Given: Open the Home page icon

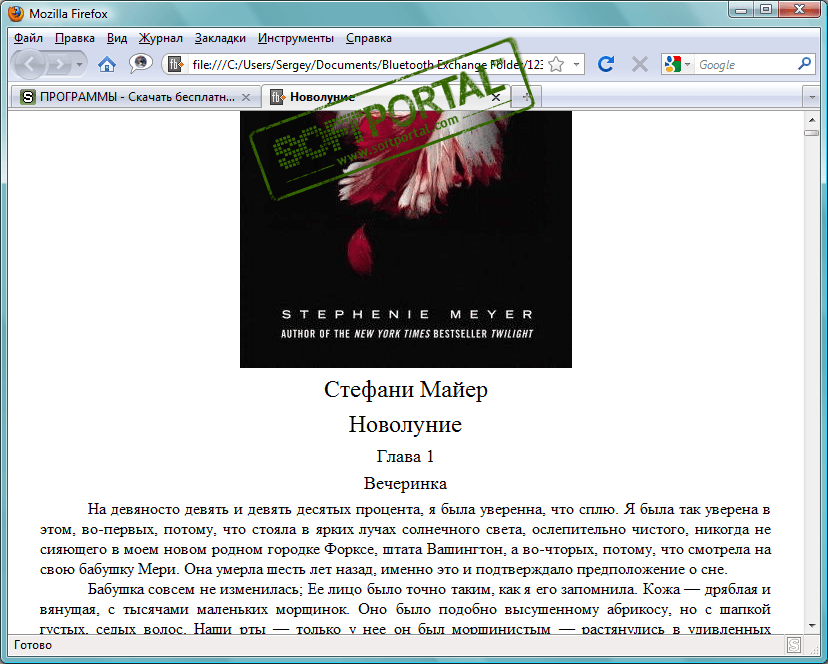Looking at the screenshot, I should pyautogui.click(x=107, y=64).
